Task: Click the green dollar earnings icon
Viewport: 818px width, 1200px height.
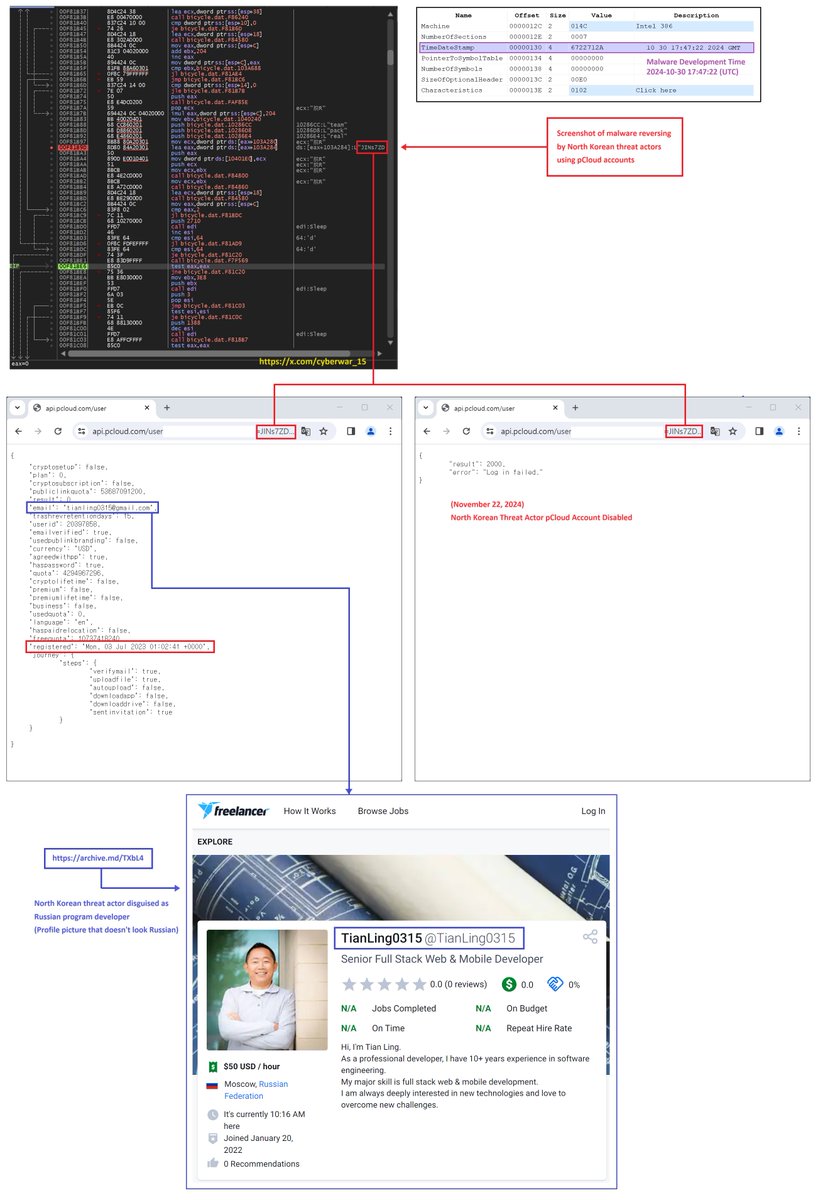Action: pos(510,984)
